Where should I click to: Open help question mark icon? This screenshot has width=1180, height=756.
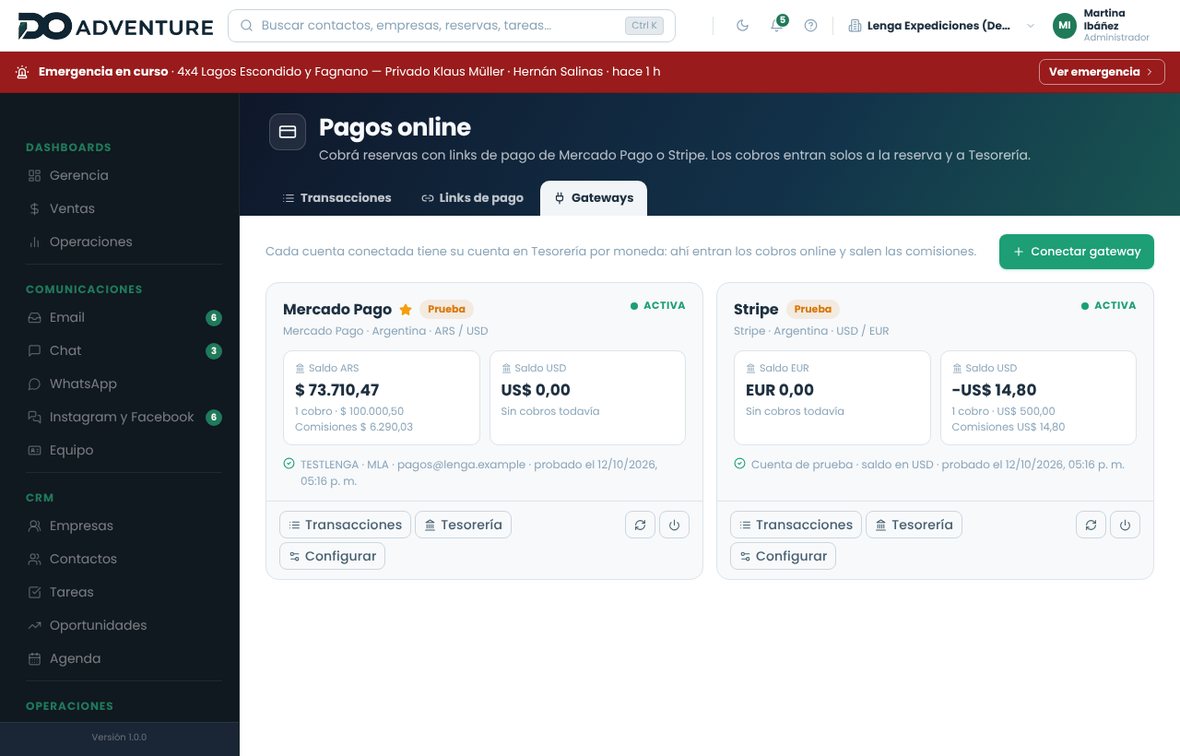(x=810, y=26)
